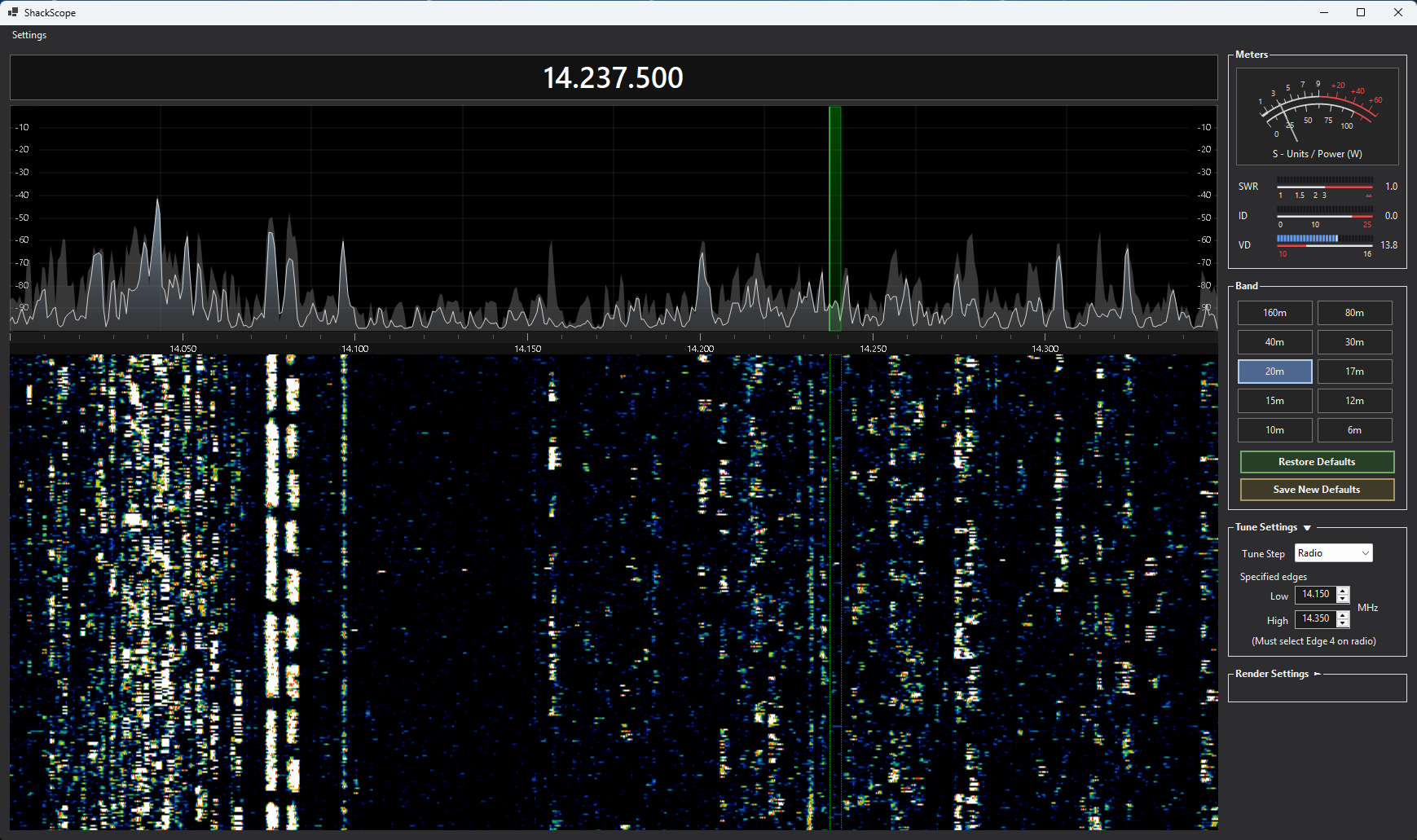Click the Low edge frequency field
This screenshot has width=1417, height=840.
1316,595
